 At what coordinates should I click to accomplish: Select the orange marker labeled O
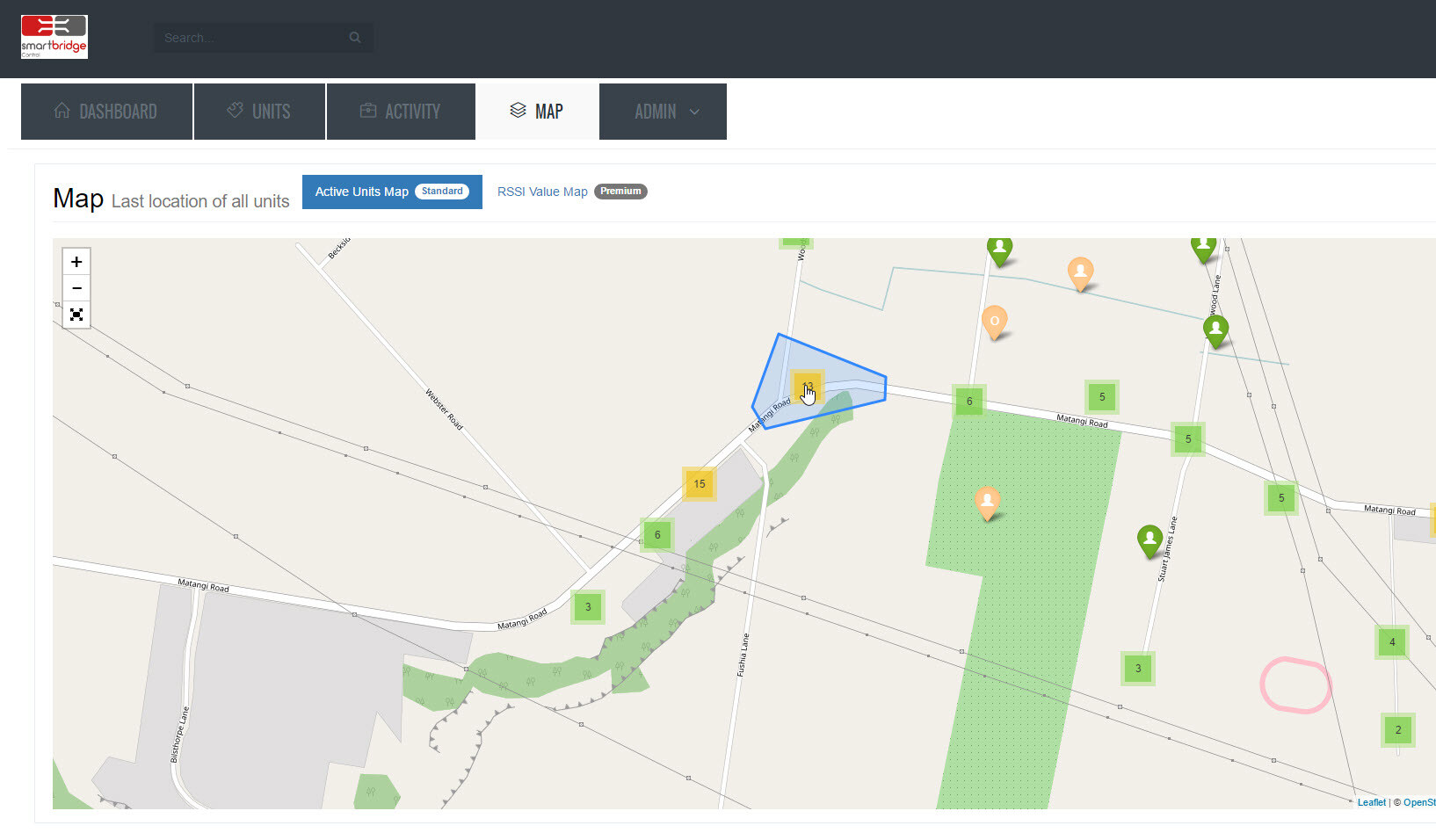994,322
